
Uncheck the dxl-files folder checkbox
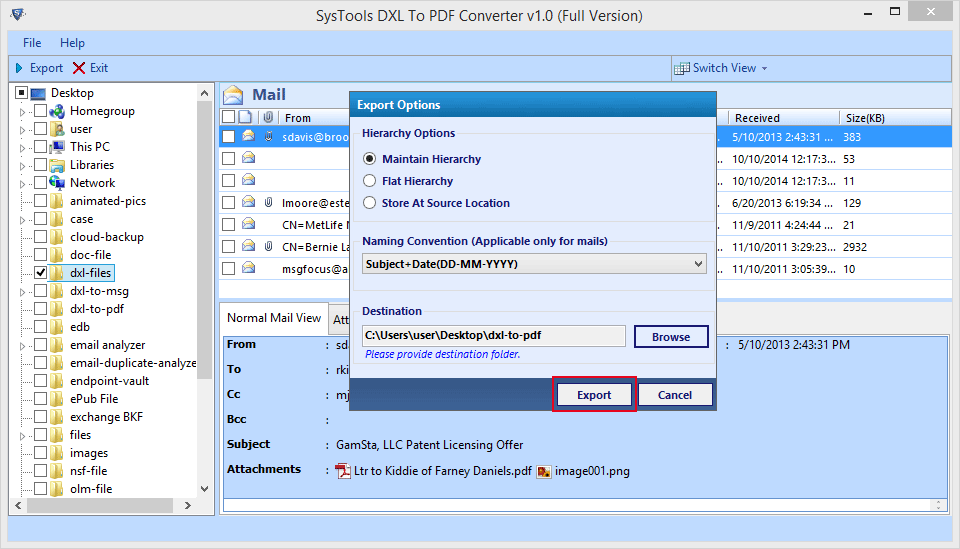pyautogui.click(x=40, y=272)
